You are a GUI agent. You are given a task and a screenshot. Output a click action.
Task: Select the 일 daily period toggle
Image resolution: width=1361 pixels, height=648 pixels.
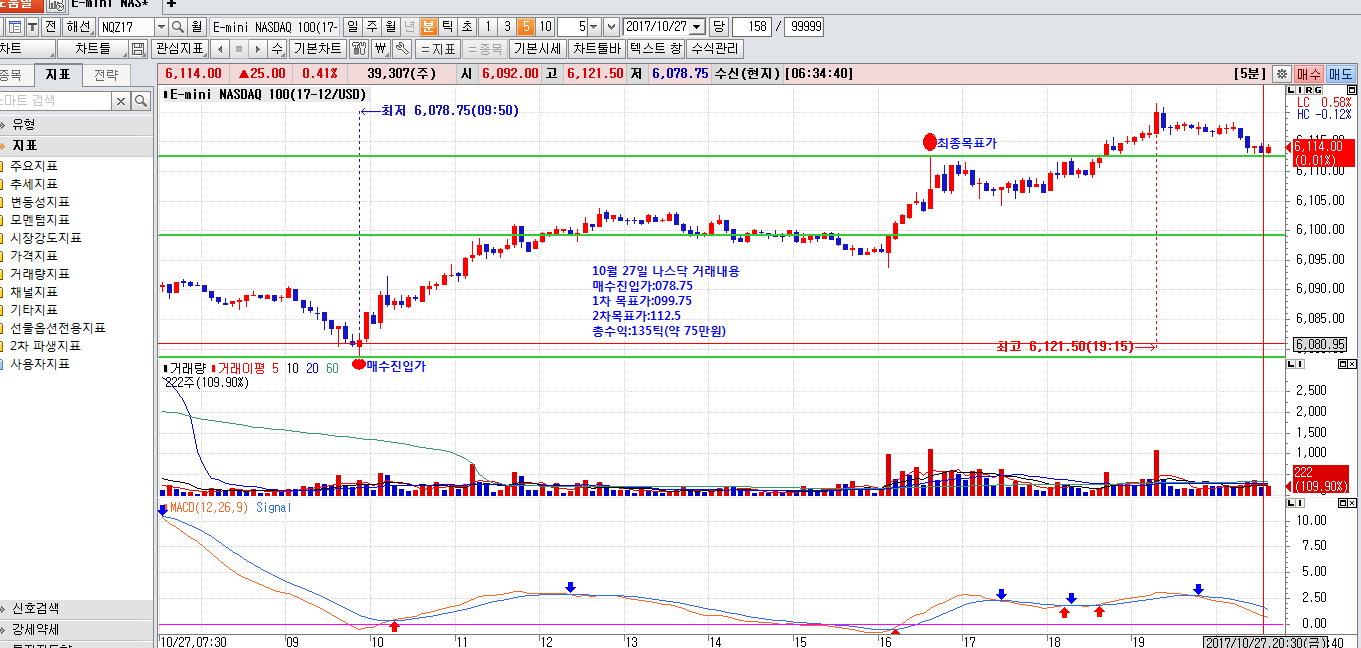pos(352,26)
